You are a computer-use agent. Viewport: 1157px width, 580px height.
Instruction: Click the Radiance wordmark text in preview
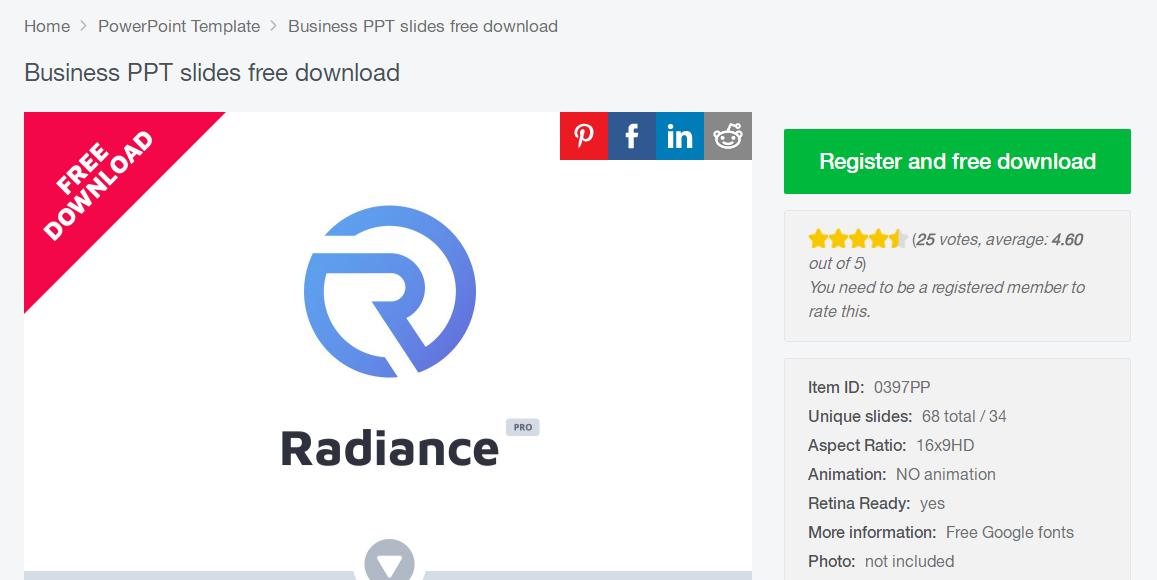coord(389,447)
